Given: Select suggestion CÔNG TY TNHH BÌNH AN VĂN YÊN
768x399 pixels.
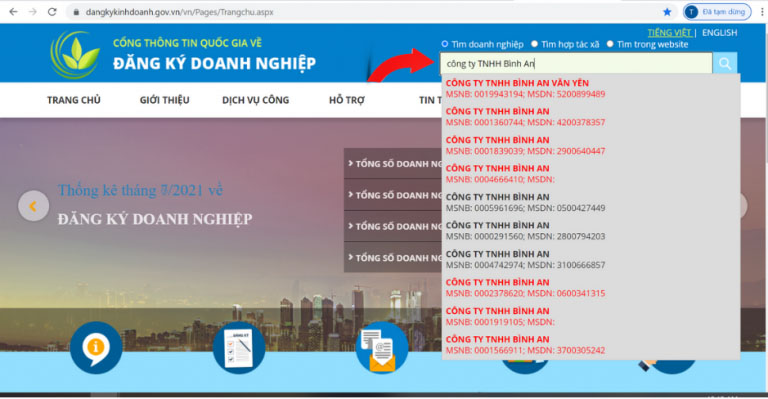Looking at the screenshot, I should tap(590, 88).
